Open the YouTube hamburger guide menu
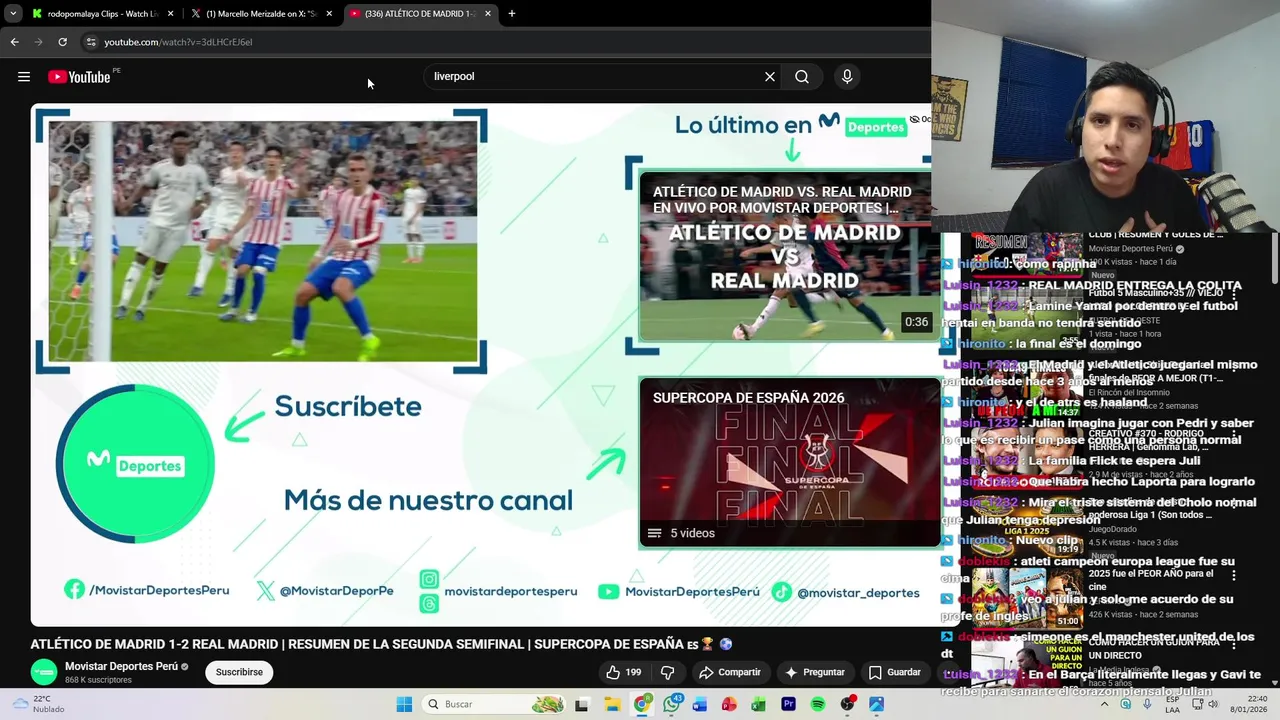1280x720 pixels. pyautogui.click(x=24, y=77)
